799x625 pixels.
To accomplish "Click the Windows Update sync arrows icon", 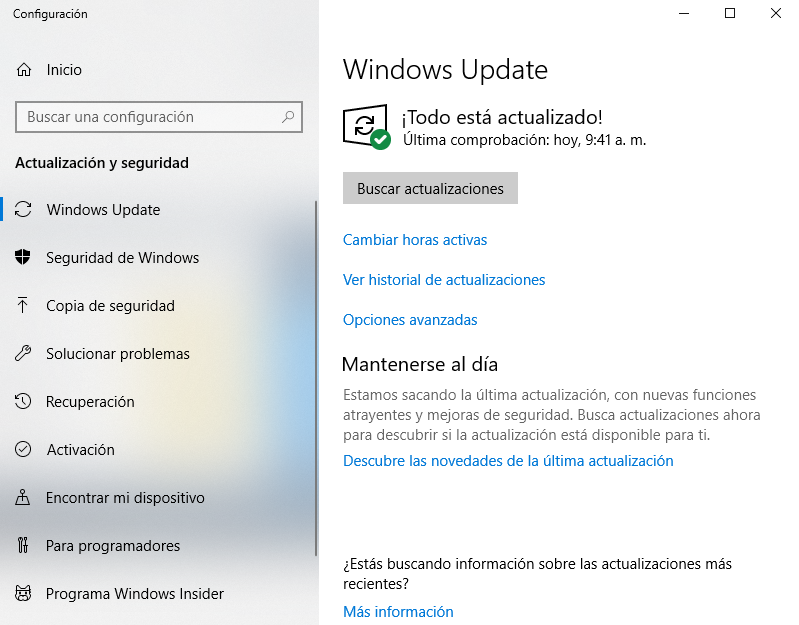I will (x=23, y=209).
